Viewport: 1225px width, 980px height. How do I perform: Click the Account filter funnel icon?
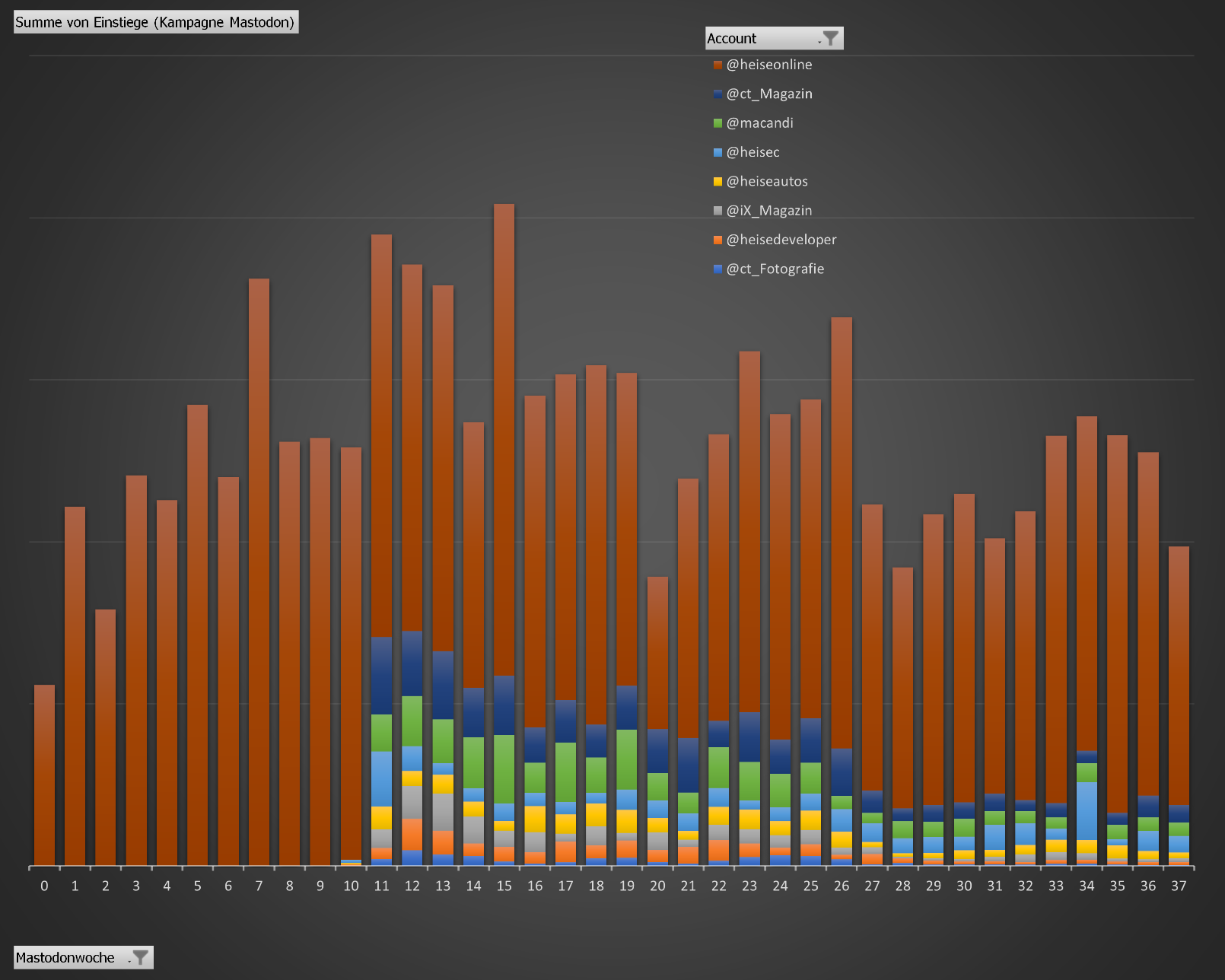[830, 38]
